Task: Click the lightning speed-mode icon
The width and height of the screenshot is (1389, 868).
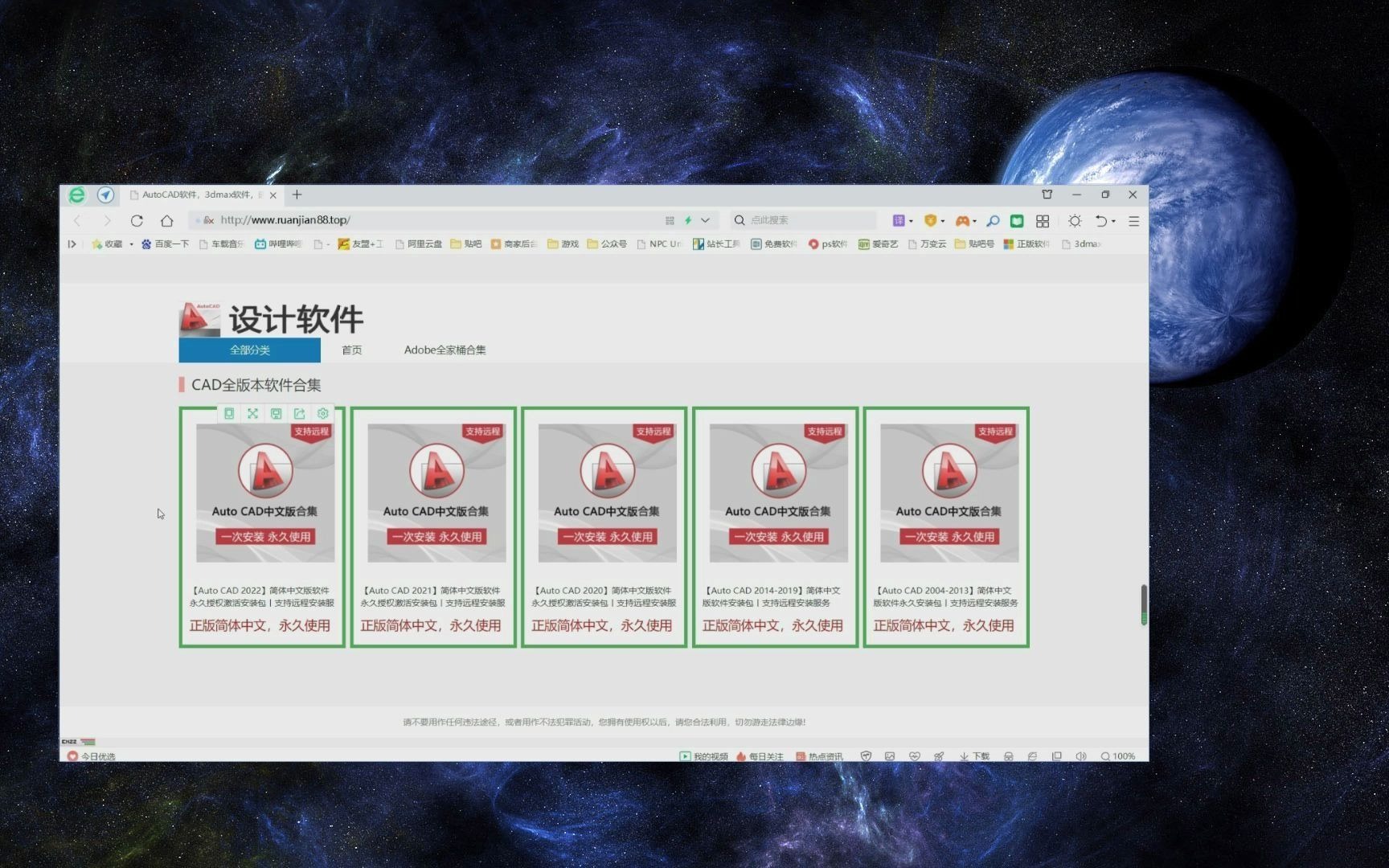Action: (x=688, y=220)
